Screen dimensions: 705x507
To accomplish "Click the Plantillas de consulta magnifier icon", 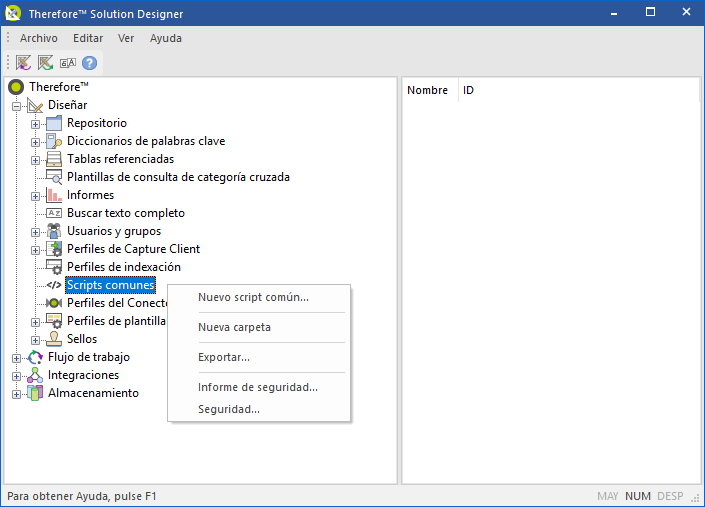I will (x=54, y=177).
